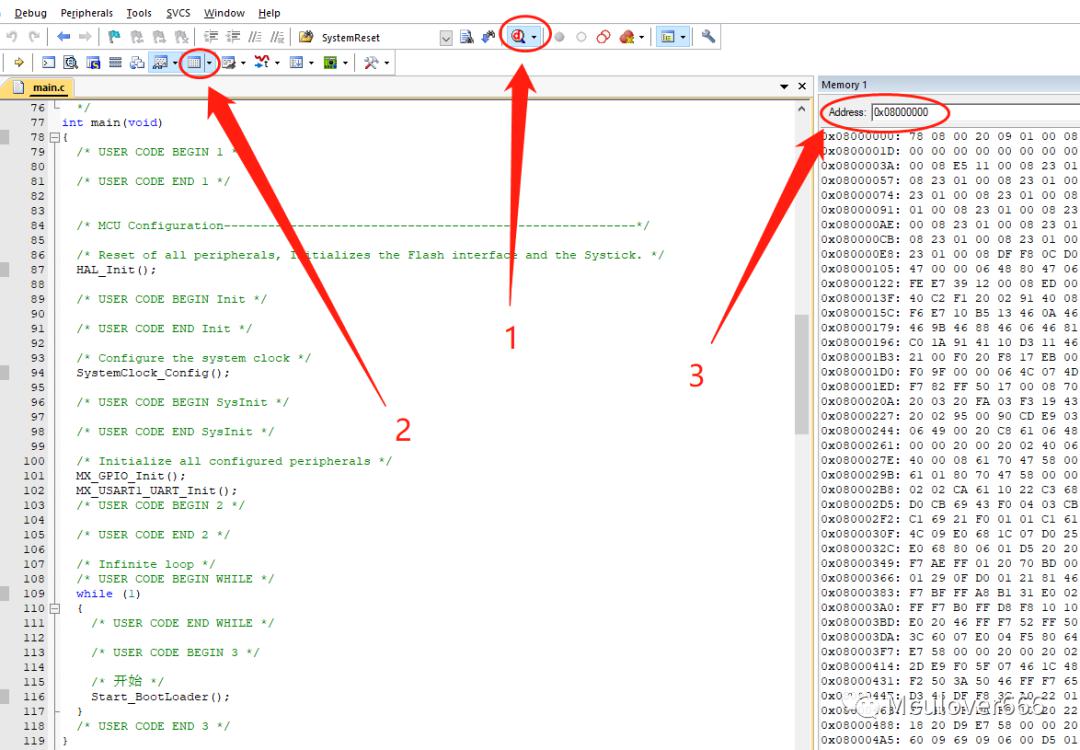Click the editor scrollbar up arrow
The width and height of the screenshot is (1080, 750).
801,109
